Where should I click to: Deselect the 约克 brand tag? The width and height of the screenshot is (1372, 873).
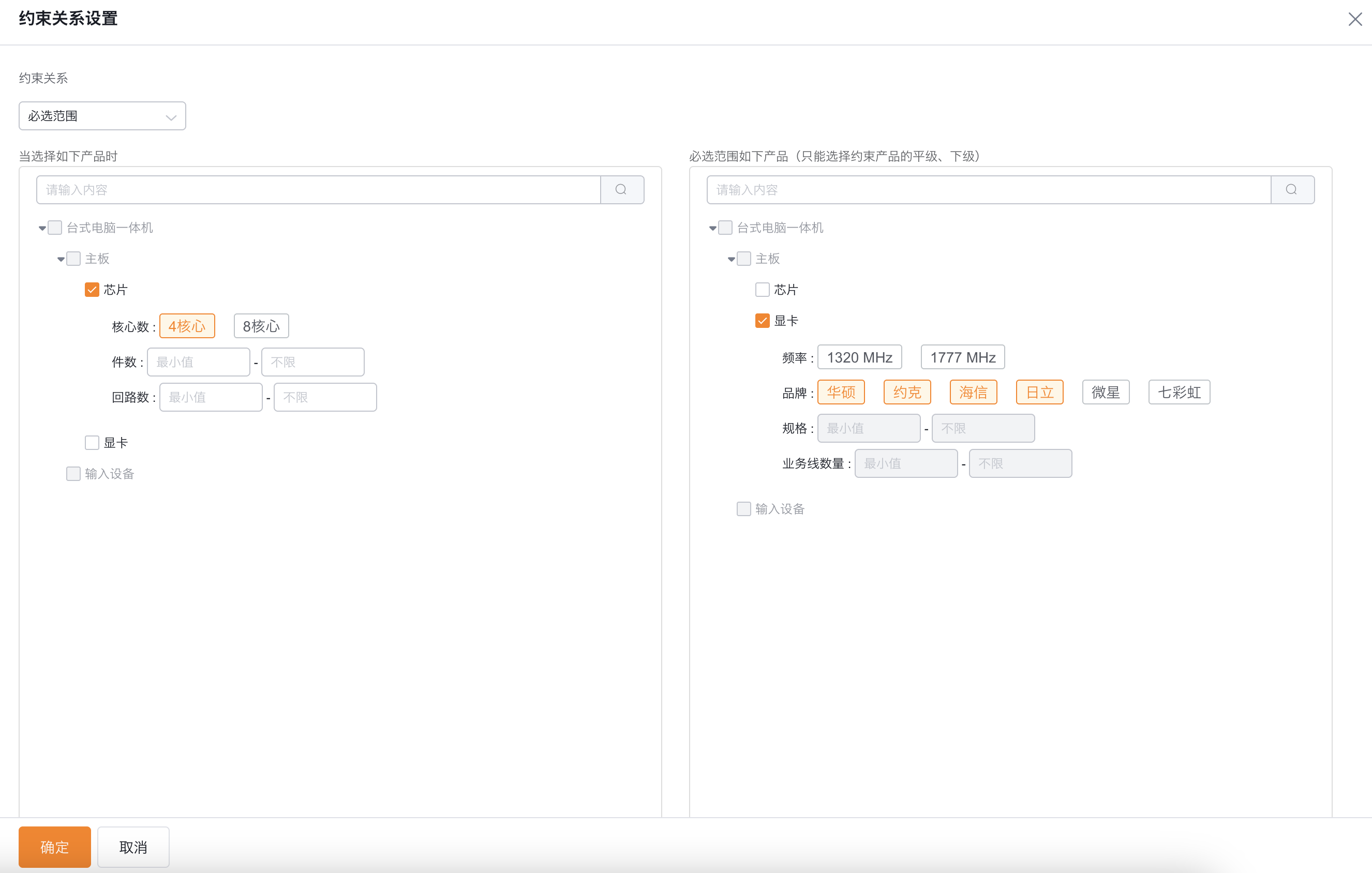[x=907, y=393]
